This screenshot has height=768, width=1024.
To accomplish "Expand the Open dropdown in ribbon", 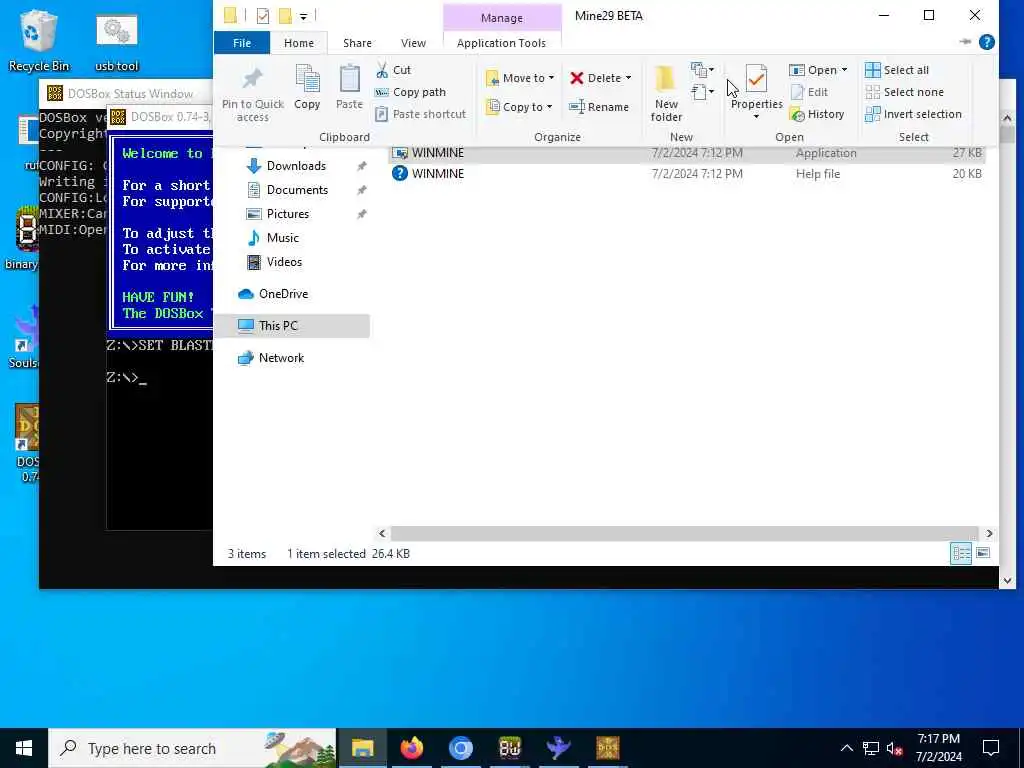I will 844,70.
